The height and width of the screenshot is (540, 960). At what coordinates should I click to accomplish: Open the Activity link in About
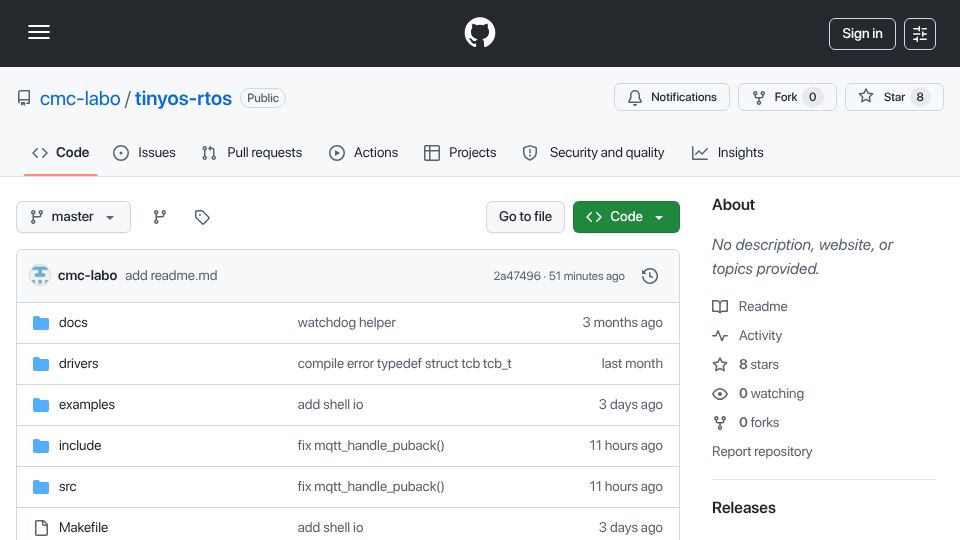click(x=748, y=336)
